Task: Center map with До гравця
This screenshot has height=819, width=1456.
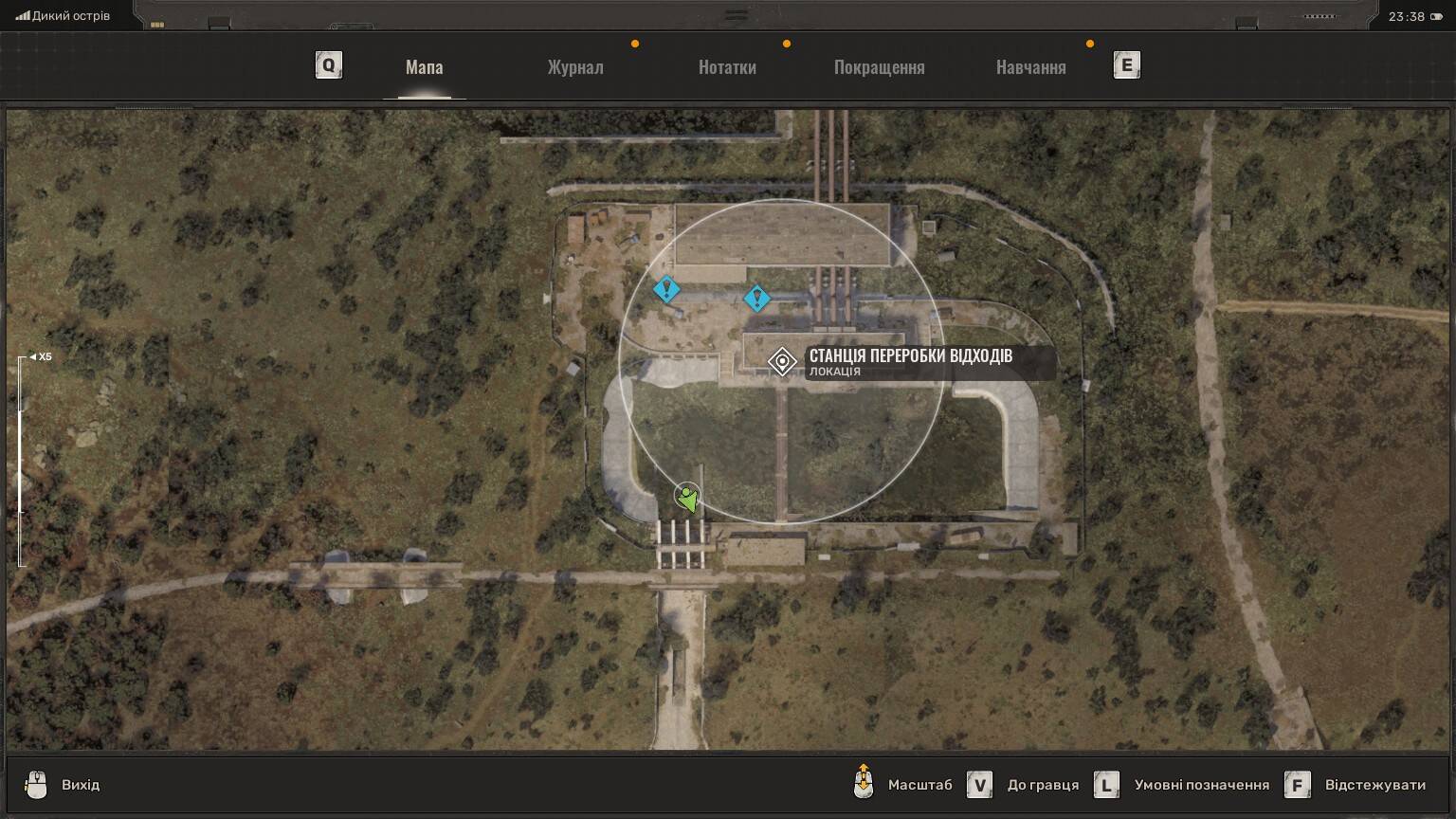Action: (1043, 785)
